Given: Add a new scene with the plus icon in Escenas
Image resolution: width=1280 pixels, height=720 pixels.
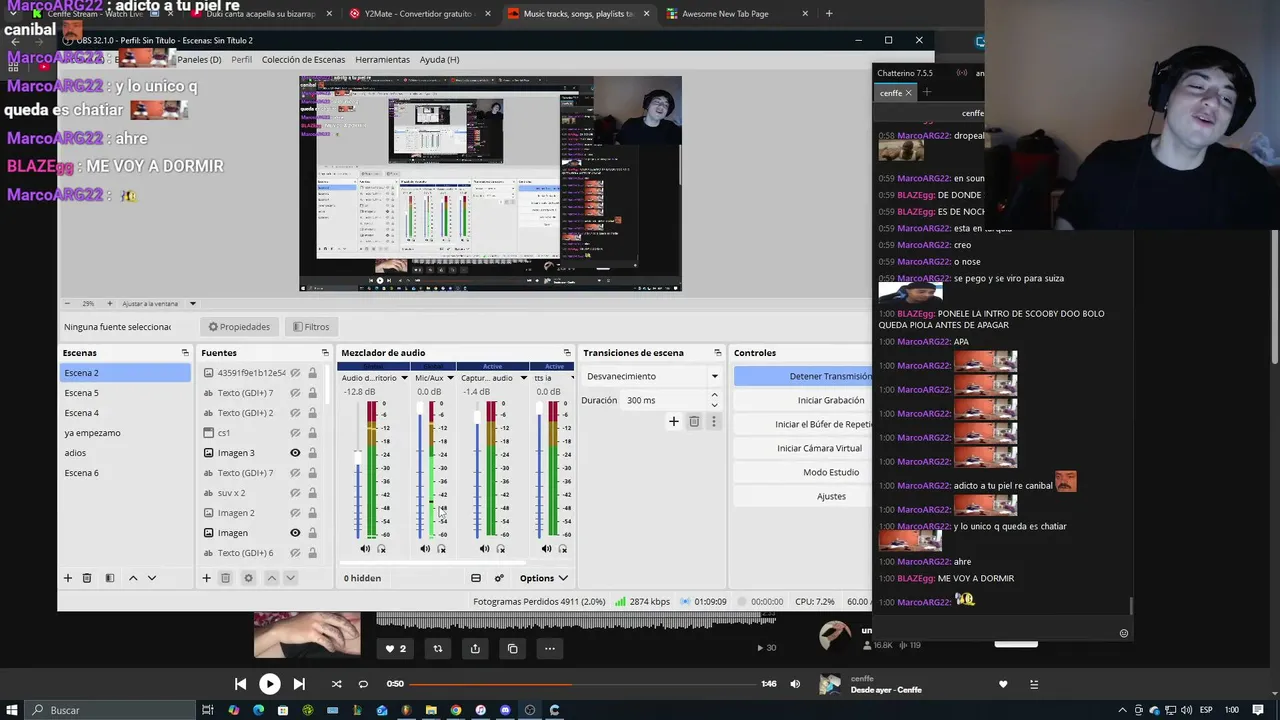Looking at the screenshot, I should point(68,578).
